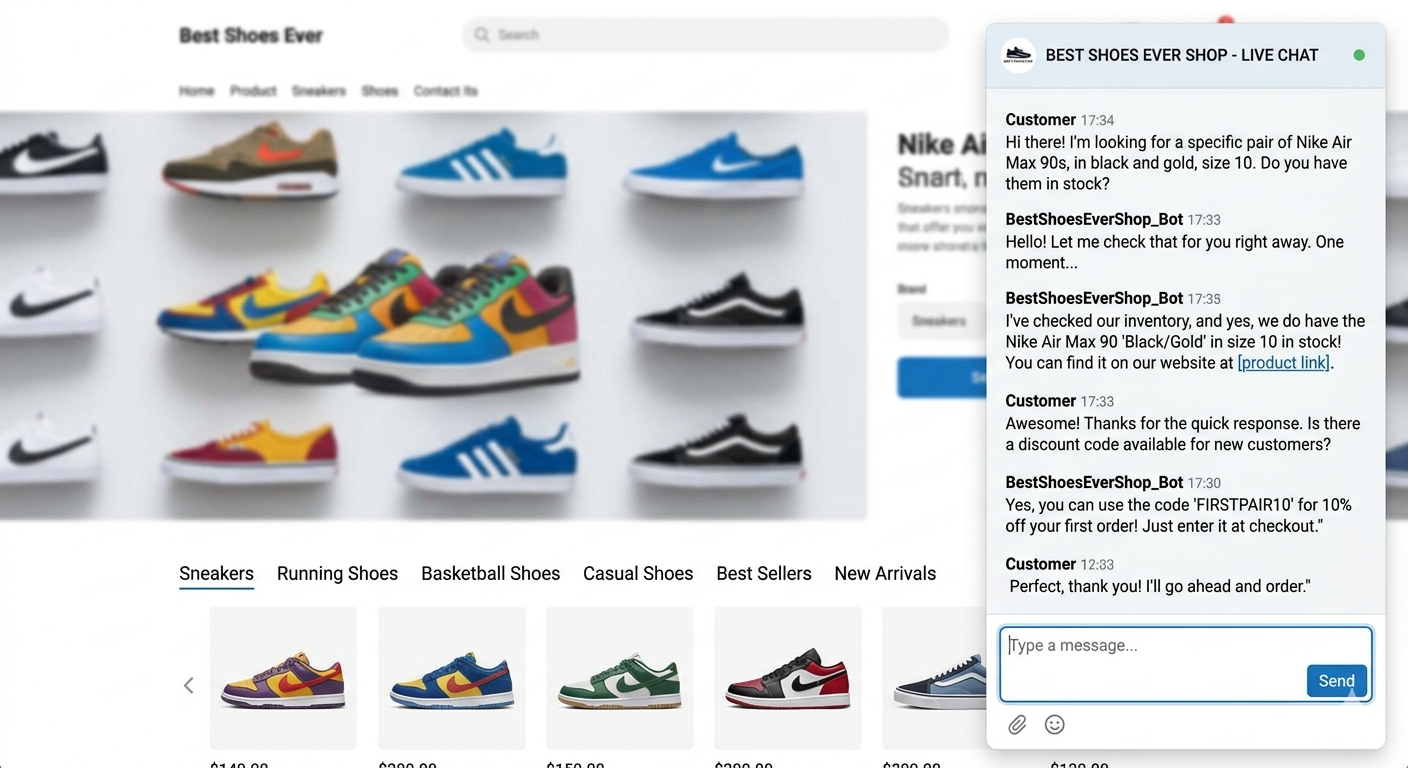The width and height of the screenshot is (1408, 768).
Task: Open the [product link] in chat
Action: pos(1283,363)
